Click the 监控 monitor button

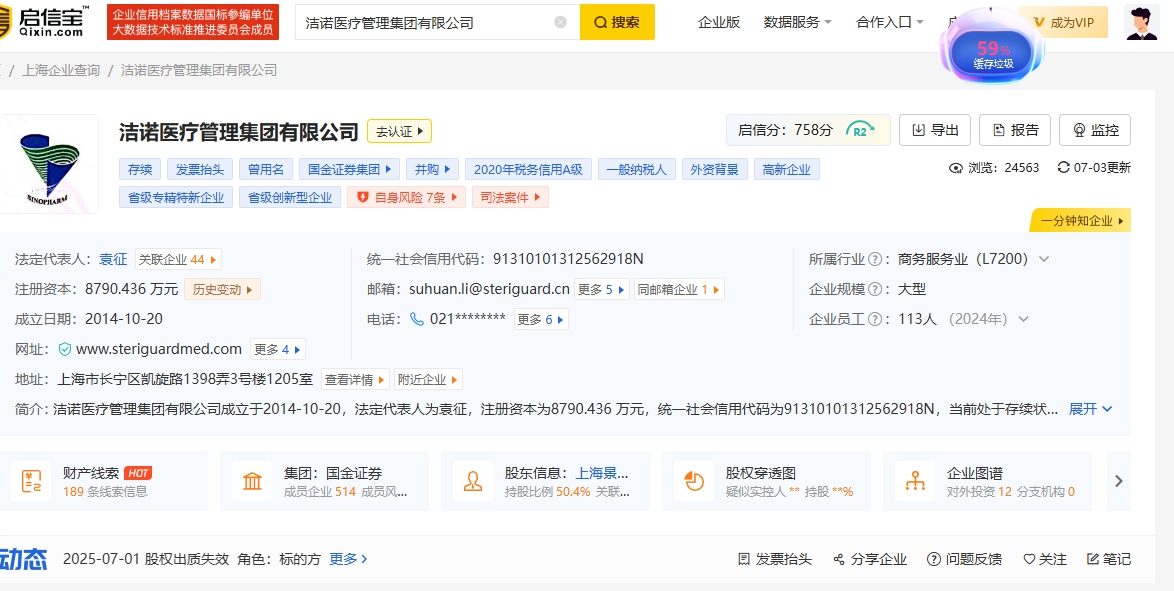tap(1095, 130)
